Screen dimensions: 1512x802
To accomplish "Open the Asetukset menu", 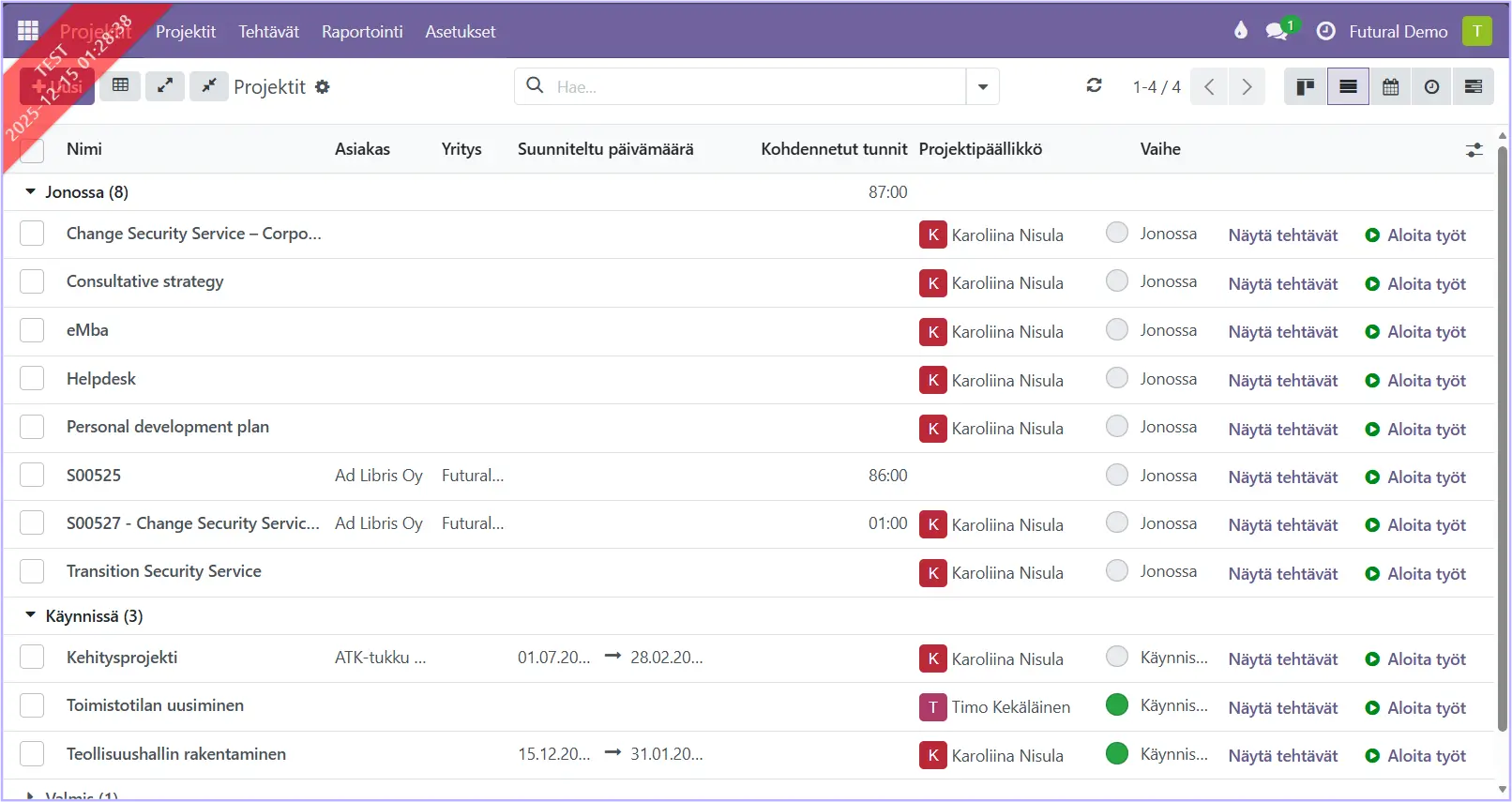I will click(x=460, y=32).
